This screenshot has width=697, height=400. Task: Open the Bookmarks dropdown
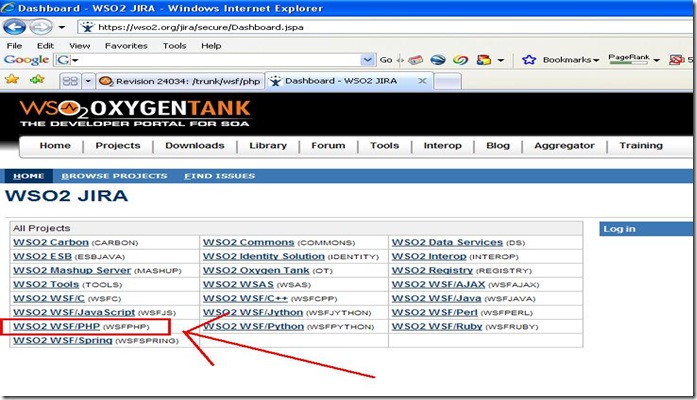[572, 60]
